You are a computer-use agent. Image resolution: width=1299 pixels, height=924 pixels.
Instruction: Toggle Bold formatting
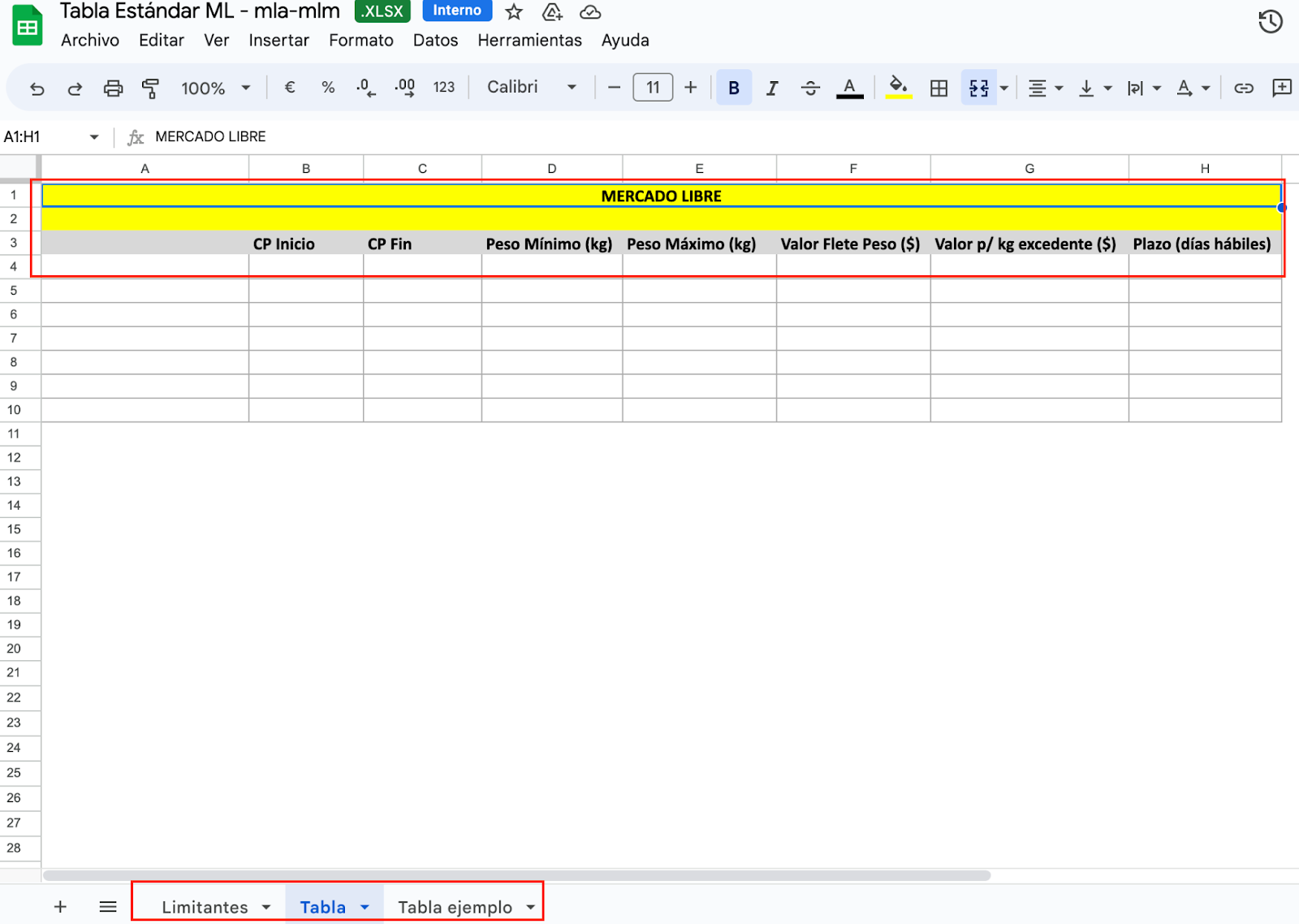(734, 88)
